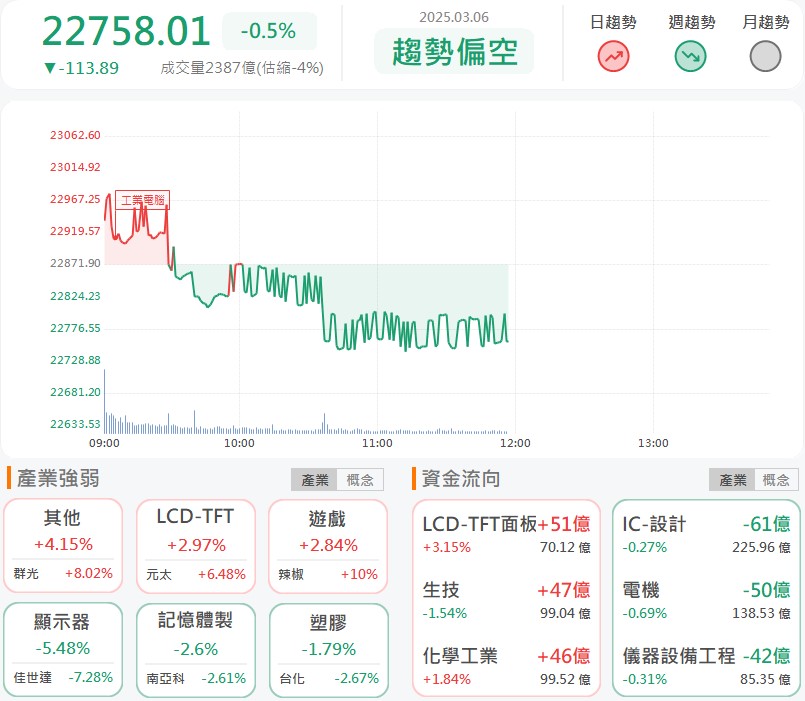This screenshot has width=805, height=701.
Task: Click the gray monthly trend circle icon
Action: [765, 56]
